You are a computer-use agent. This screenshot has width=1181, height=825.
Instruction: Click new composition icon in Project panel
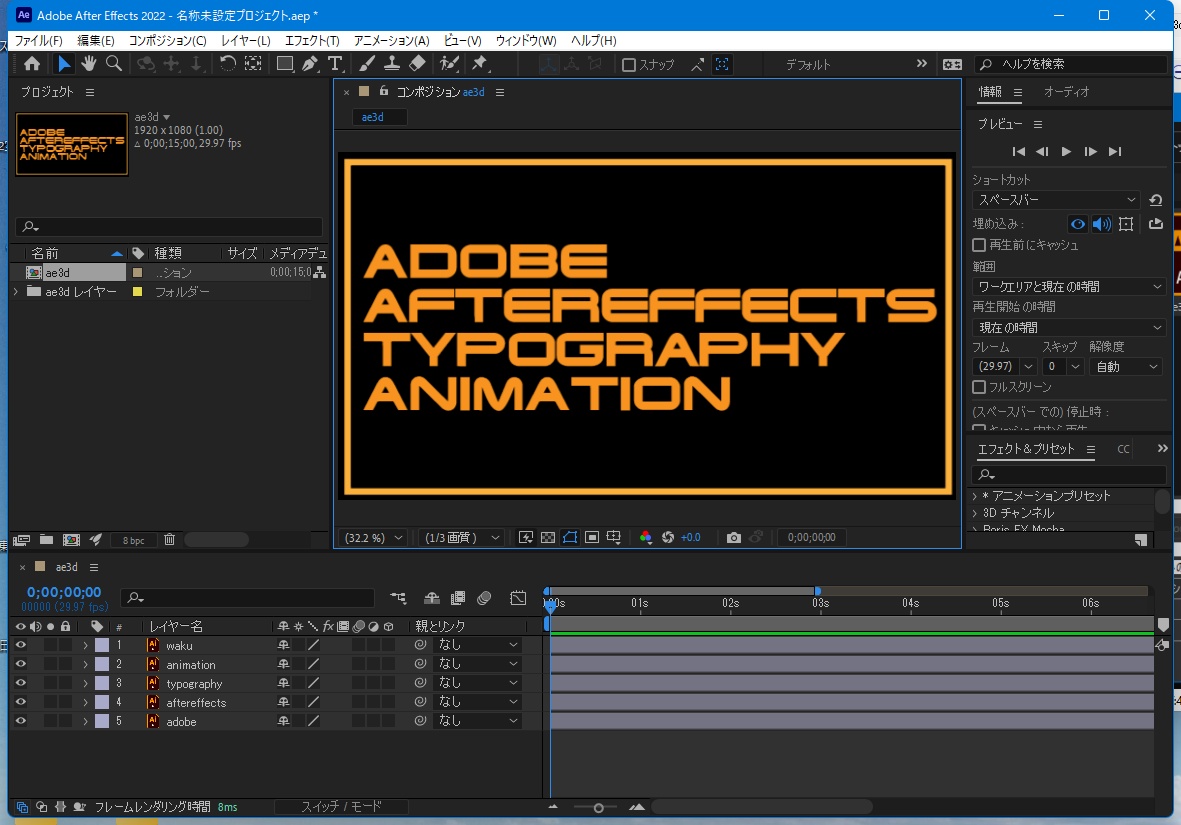(72, 539)
